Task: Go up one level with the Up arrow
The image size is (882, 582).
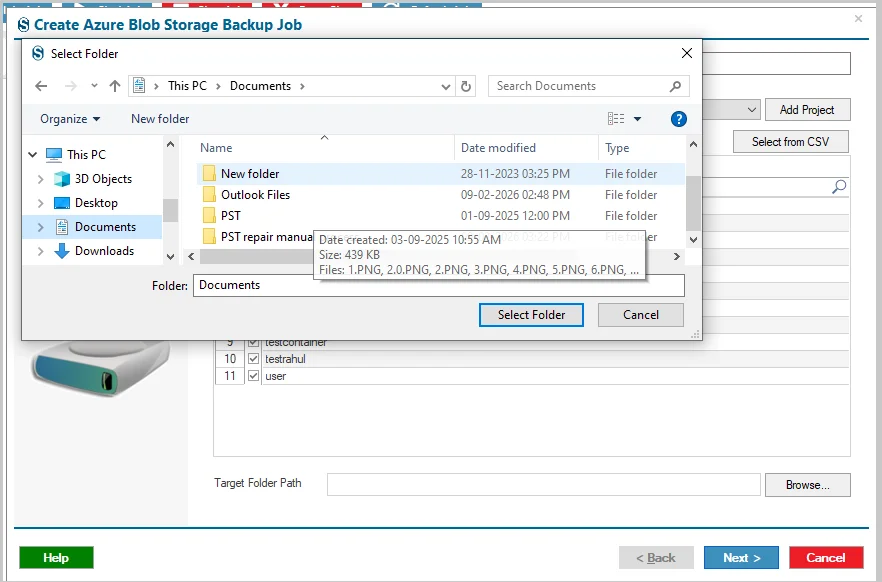Action: pyautogui.click(x=115, y=86)
